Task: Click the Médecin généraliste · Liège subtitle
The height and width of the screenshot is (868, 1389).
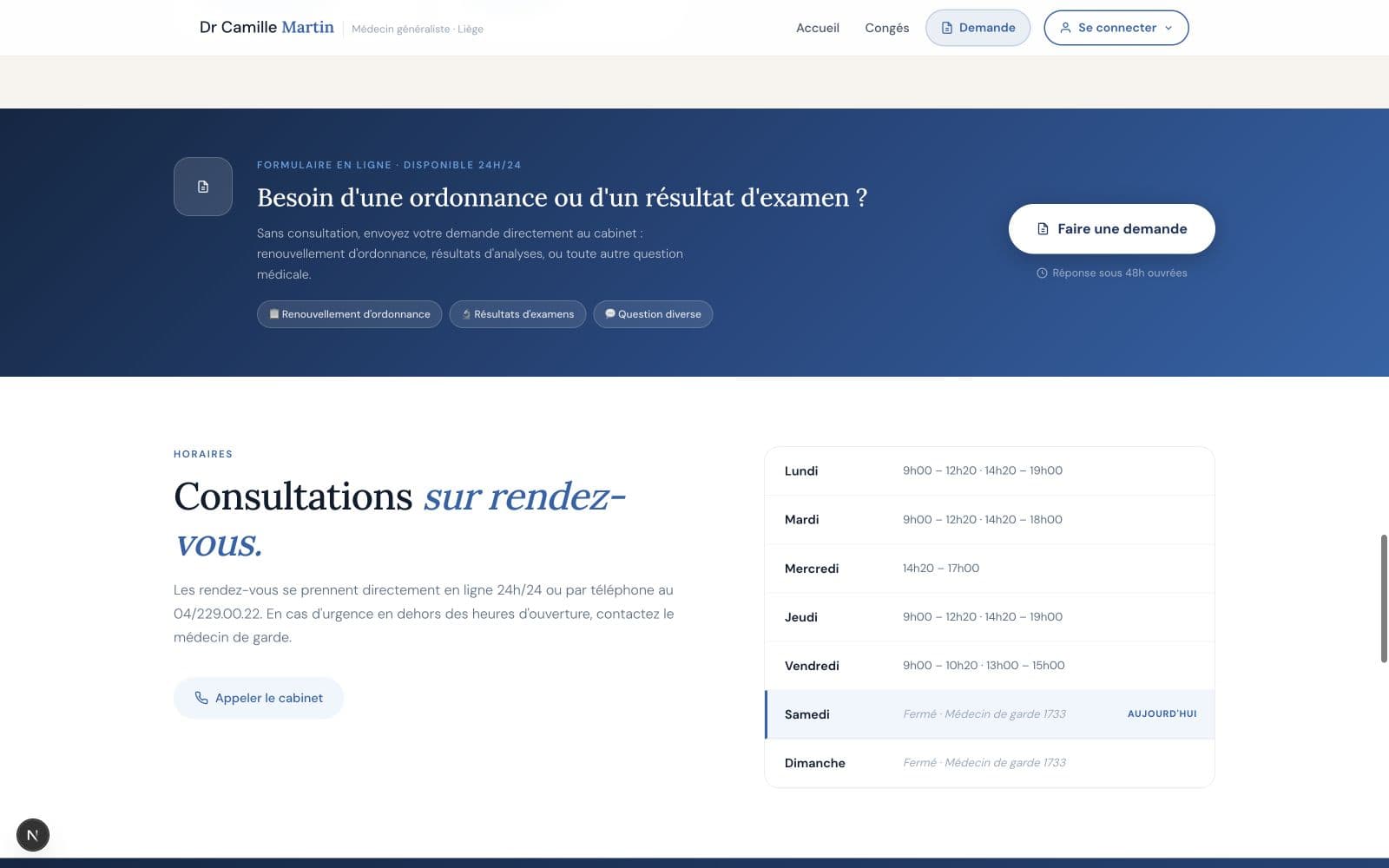Action: [418, 29]
